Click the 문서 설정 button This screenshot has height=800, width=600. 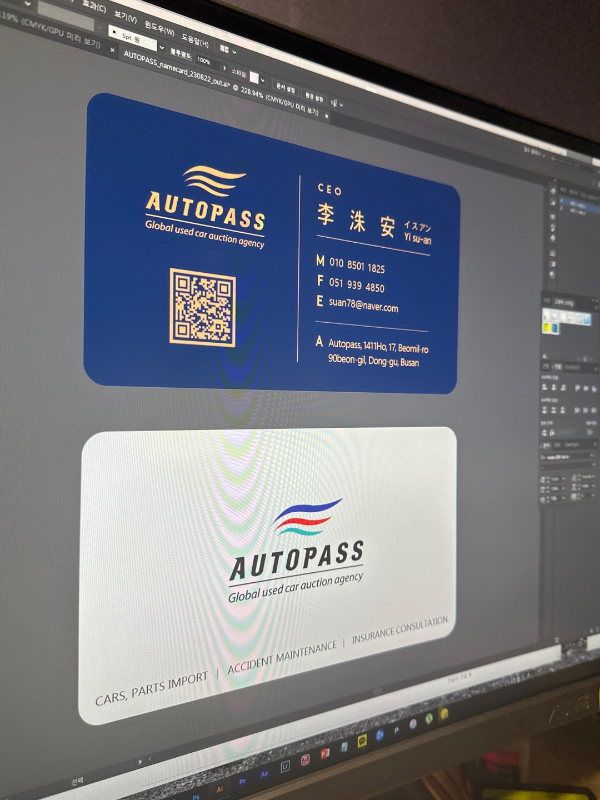click(x=285, y=88)
